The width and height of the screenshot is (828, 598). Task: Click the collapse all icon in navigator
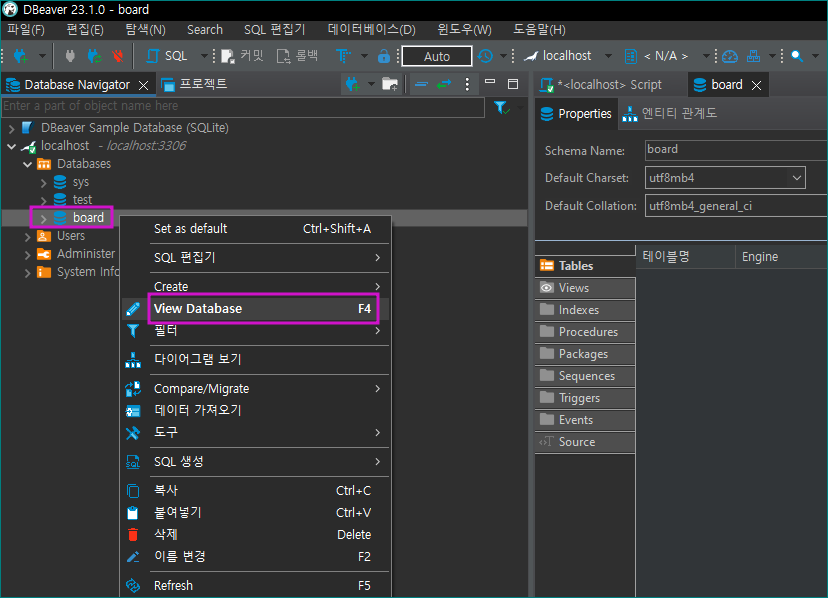pos(421,84)
